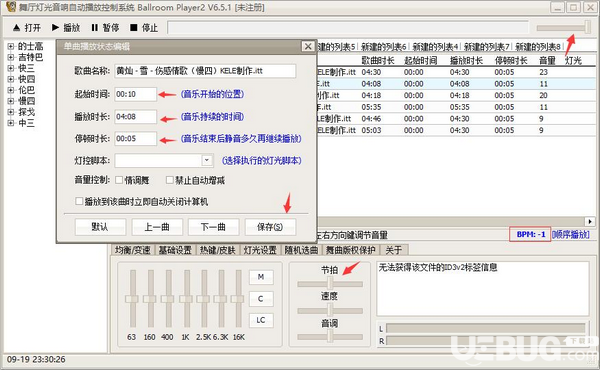
Task: Adjust the 63 Hz equalizer slider
Action: tap(132, 299)
